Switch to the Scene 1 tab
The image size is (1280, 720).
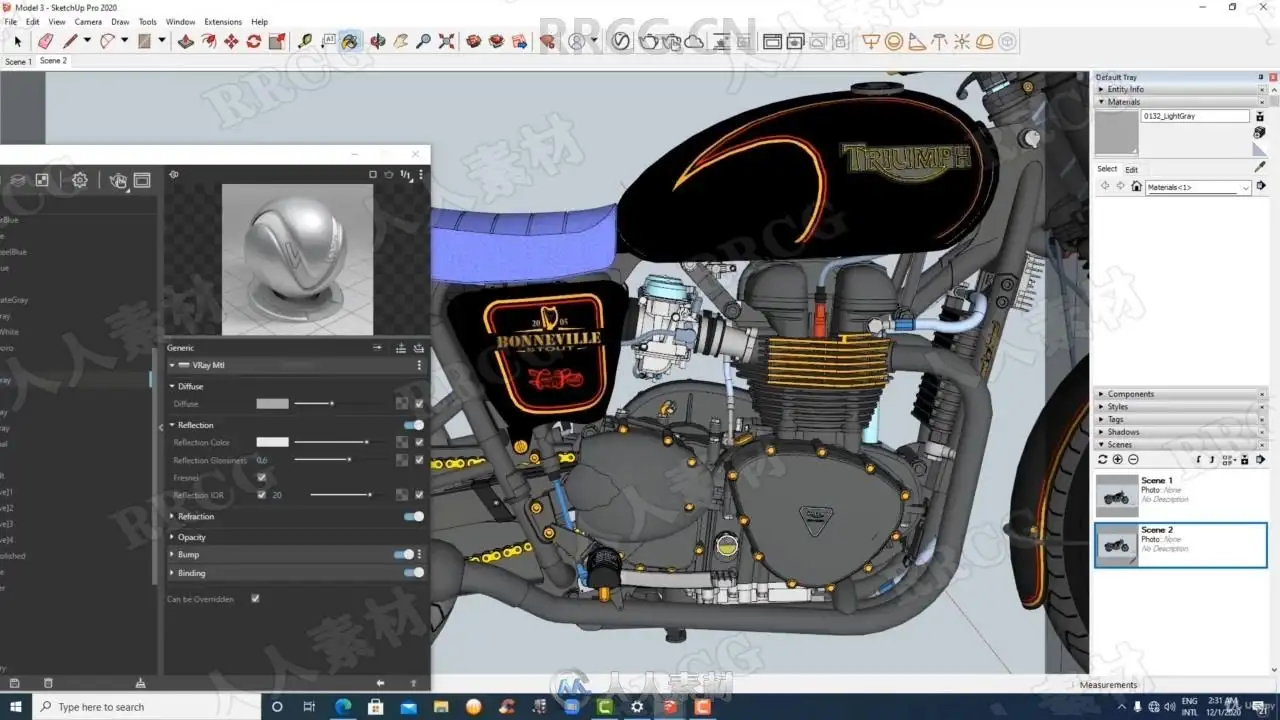tap(18, 62)
